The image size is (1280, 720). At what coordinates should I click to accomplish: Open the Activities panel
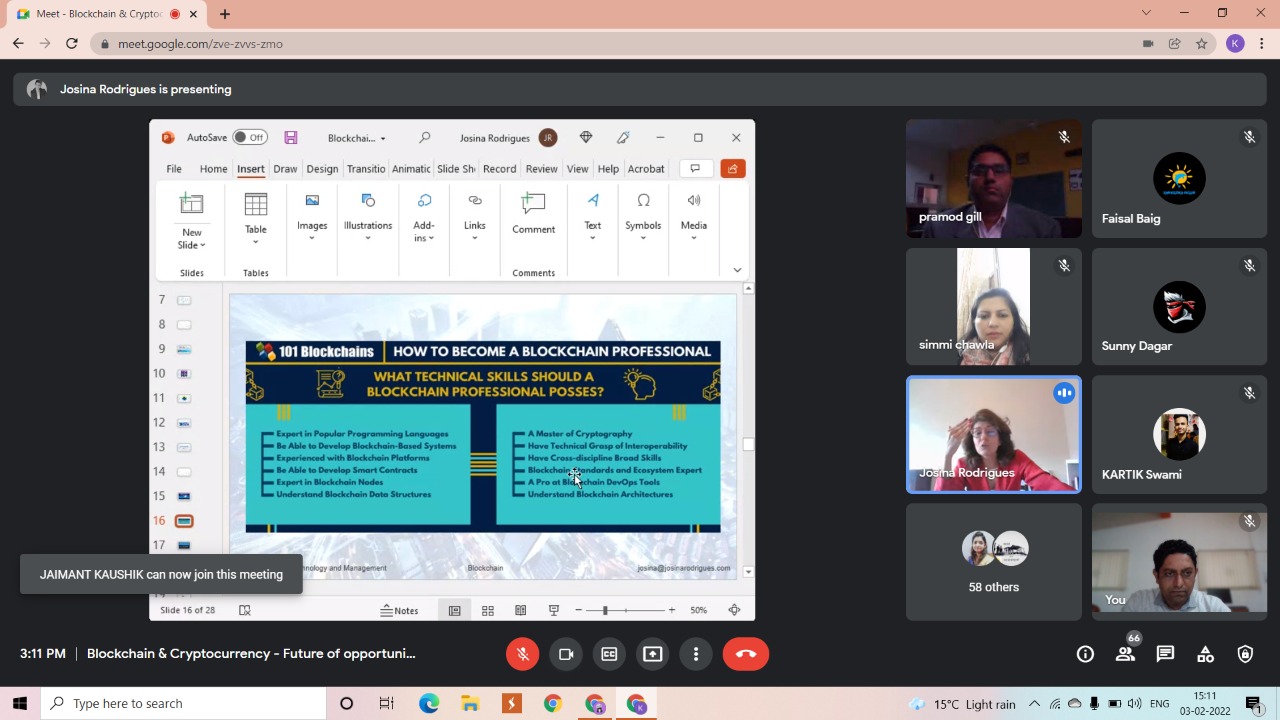pyautogui.click(x=1205, y=654)
